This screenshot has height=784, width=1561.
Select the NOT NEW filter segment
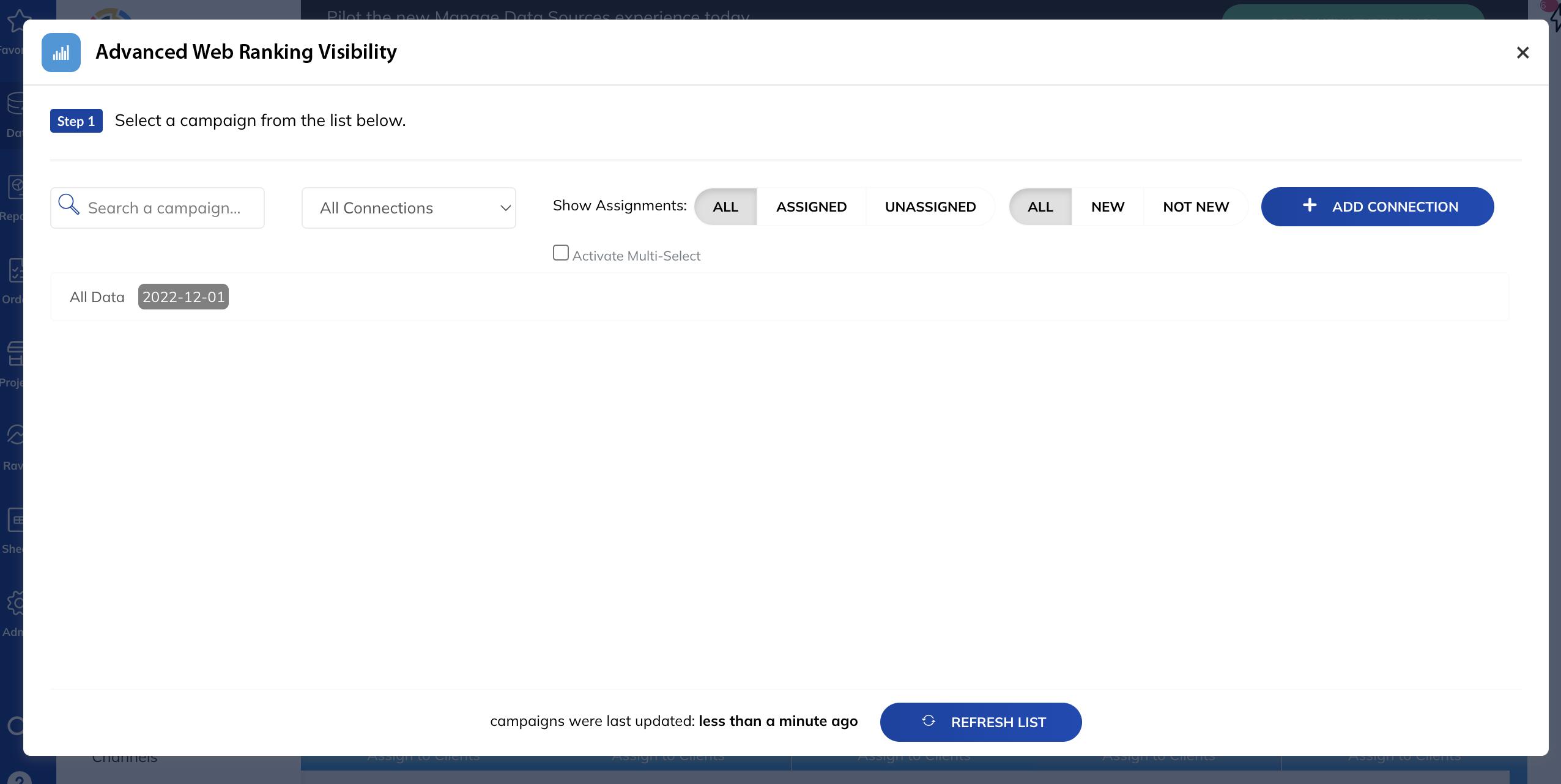pos(1196,207)
